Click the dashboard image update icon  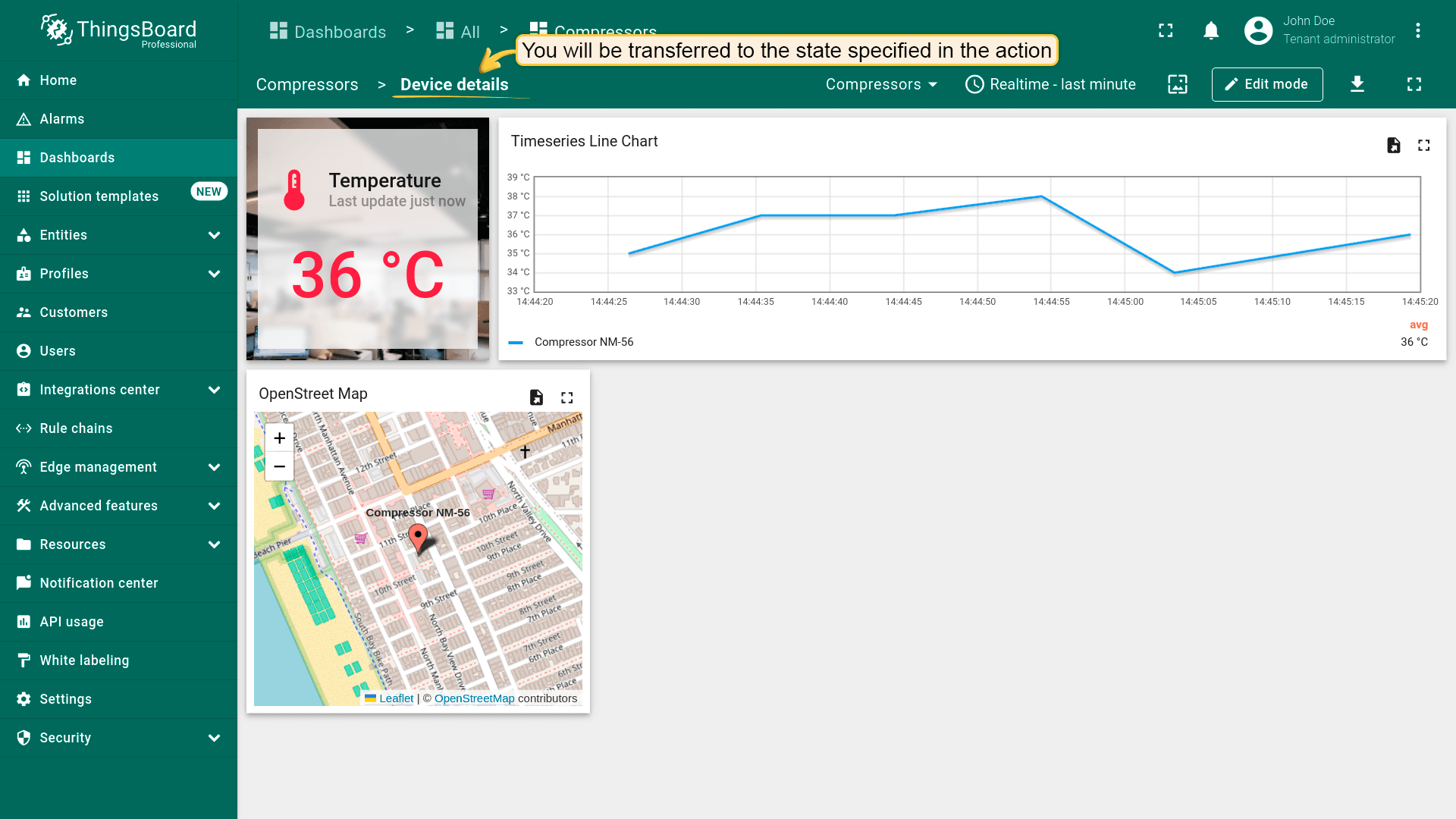pyautogui.click(x=1178, y=84)
